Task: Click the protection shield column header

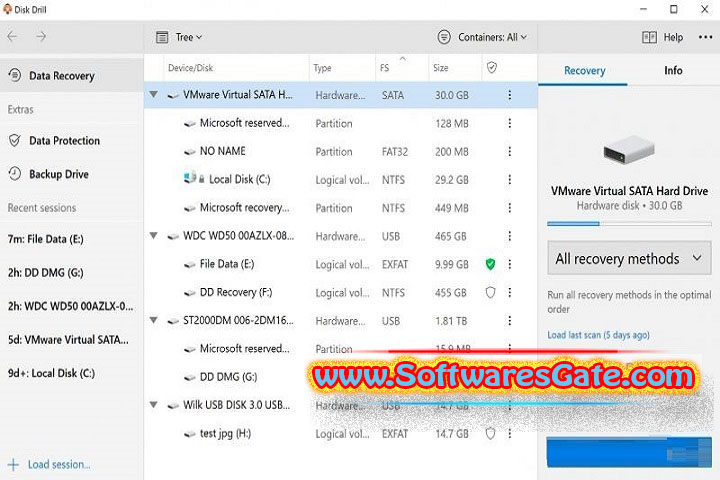Action: (492, 68)
